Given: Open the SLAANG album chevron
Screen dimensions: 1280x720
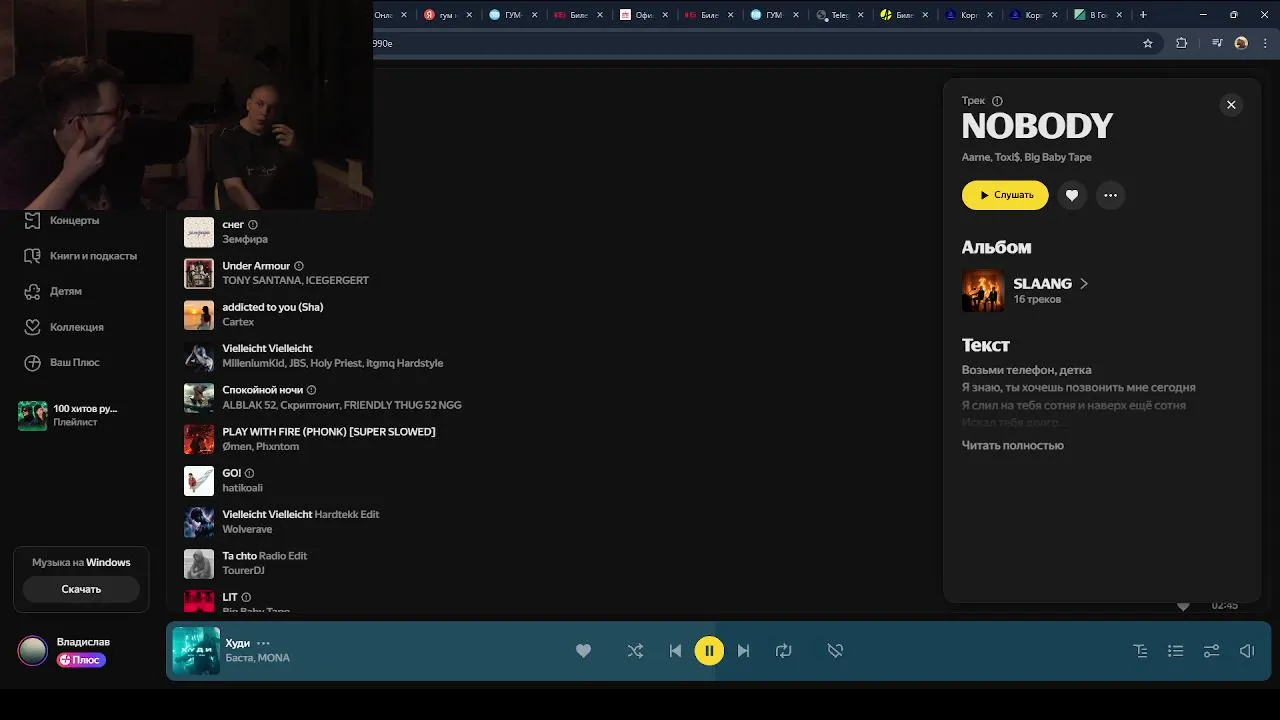Looking at the screenshot, I should 1084,284.
